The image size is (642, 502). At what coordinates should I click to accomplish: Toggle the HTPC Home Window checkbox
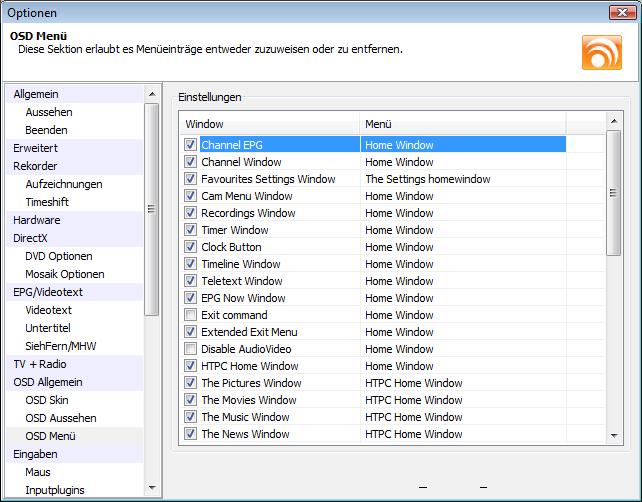point(190,366)
